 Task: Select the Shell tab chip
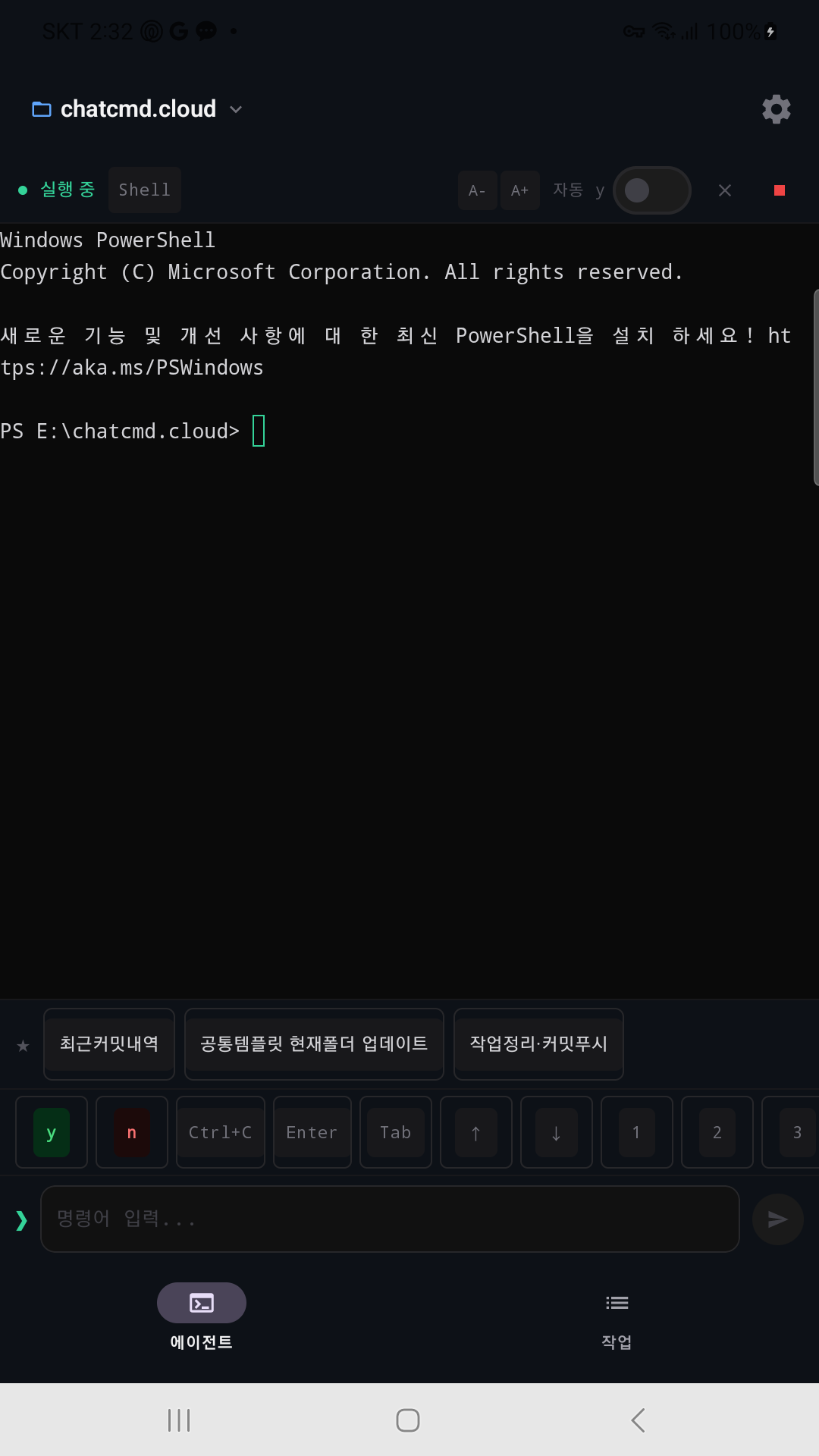click(x=144, y=190)
